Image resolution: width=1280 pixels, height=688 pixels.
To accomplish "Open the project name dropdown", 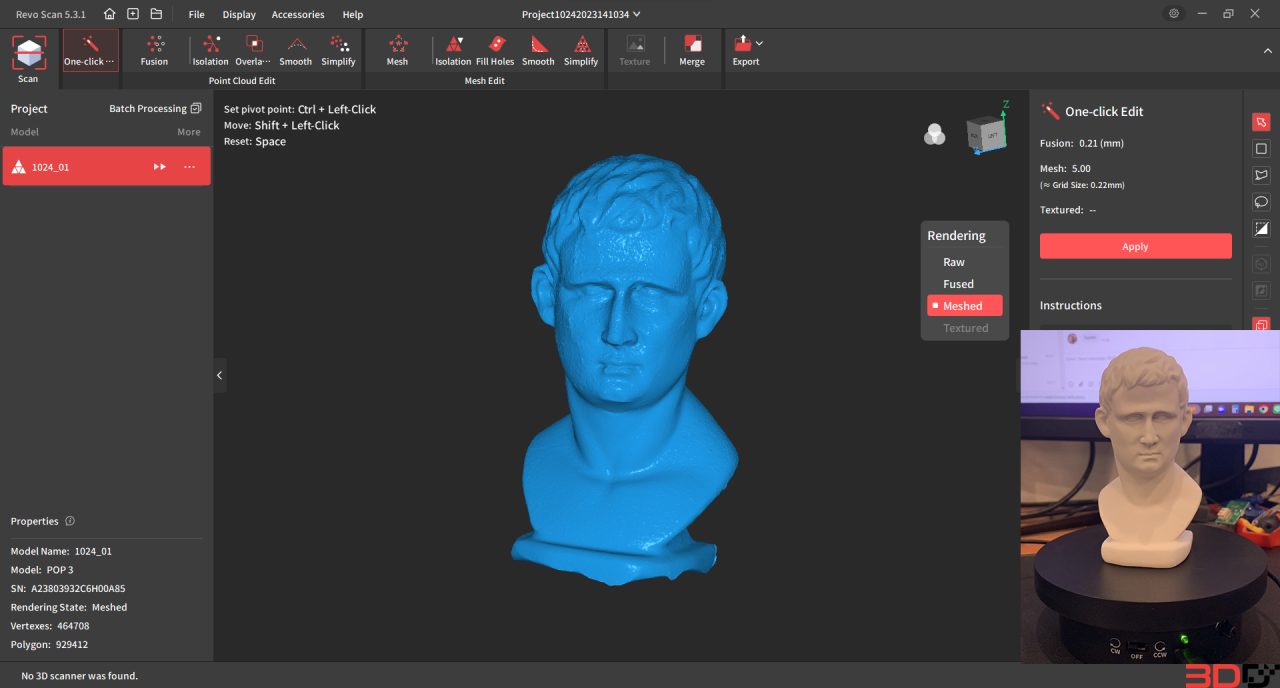I will coord(638,14).
